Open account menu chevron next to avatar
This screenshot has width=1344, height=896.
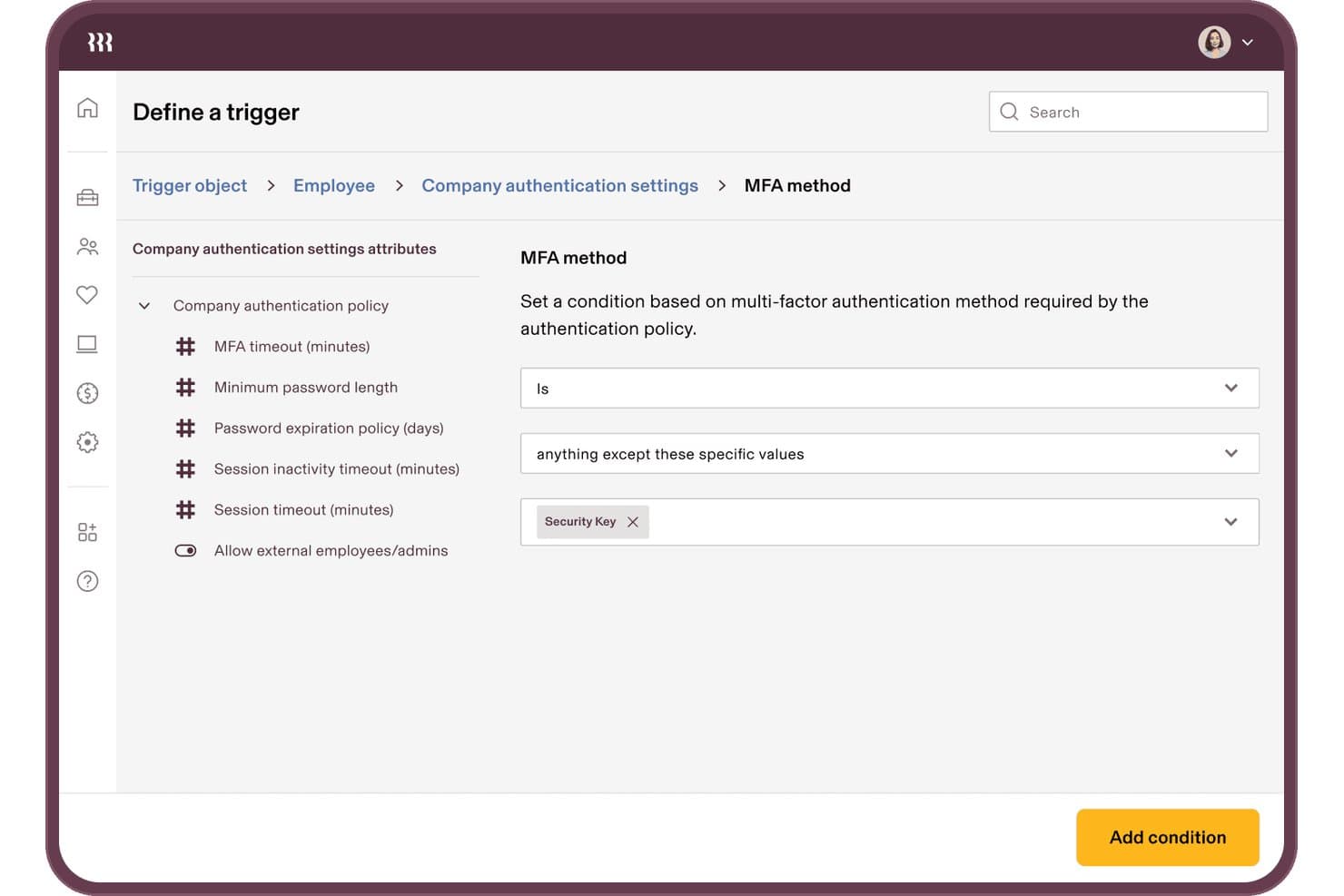[x=1248, y=43]
